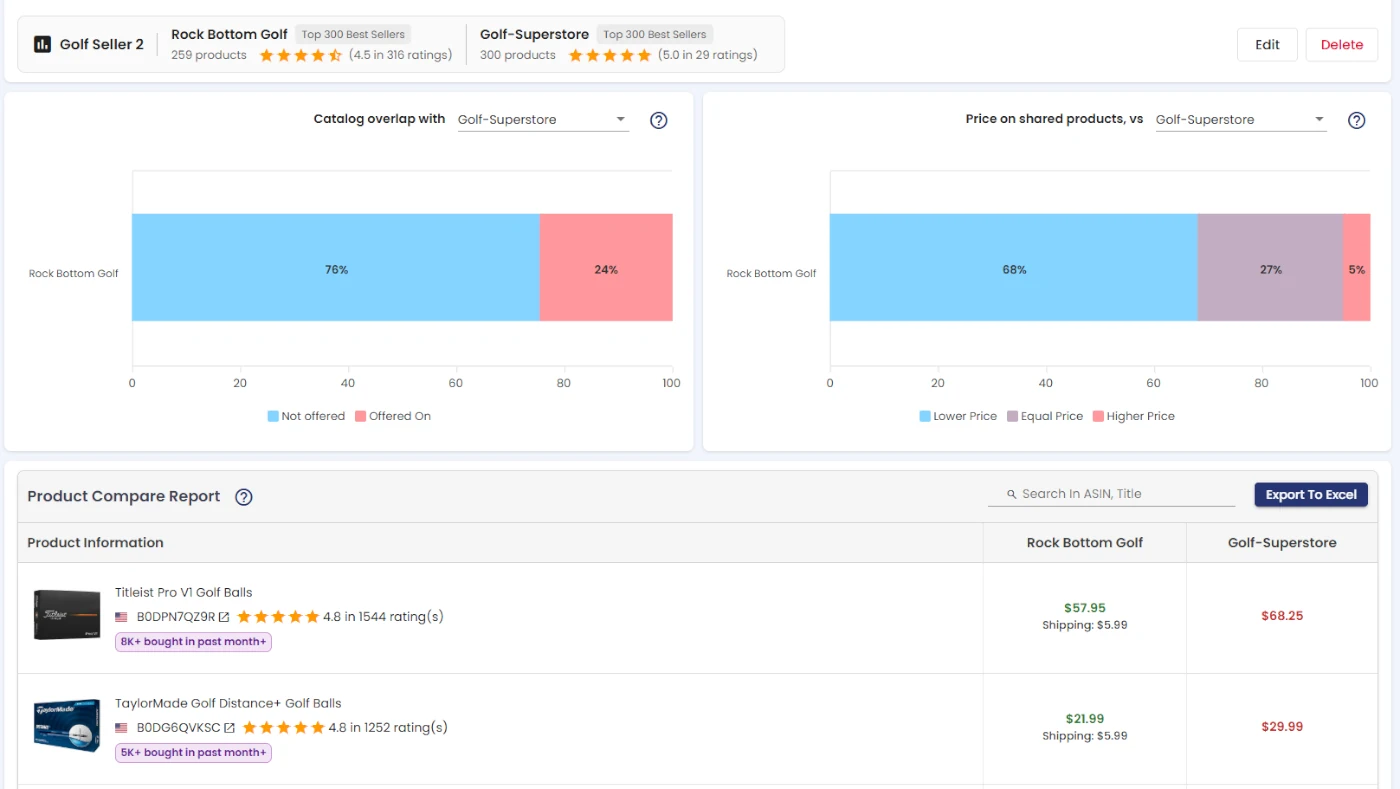Click the 5% Higher Price bar segment
This screenshot has height=789, width=1400.
pos(1356,267)
